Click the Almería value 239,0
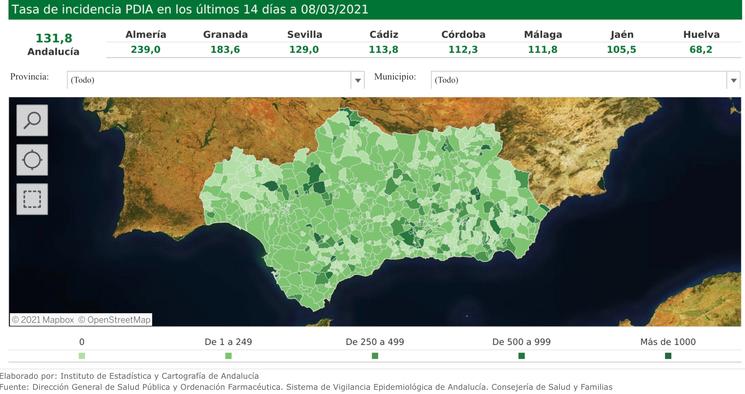Viewport: 745px width, 394px height. pos(145,50)
